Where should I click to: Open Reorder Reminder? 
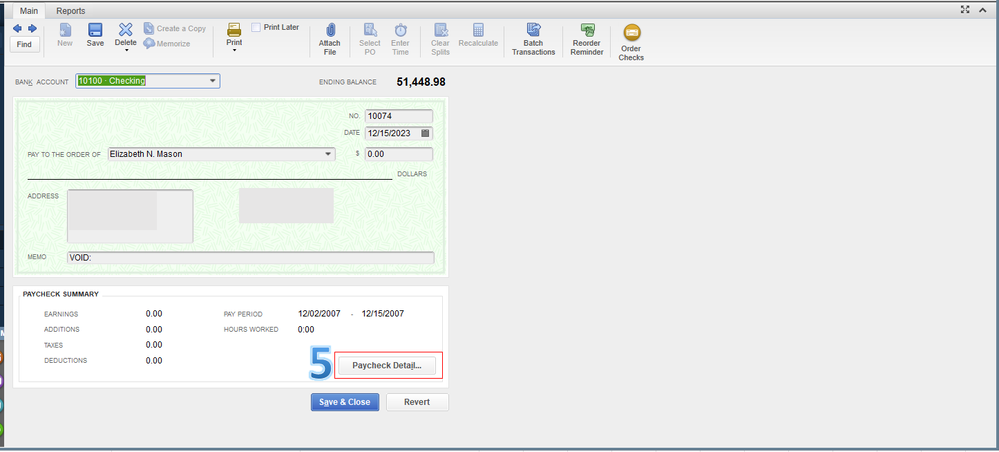(x=587, y=40)
